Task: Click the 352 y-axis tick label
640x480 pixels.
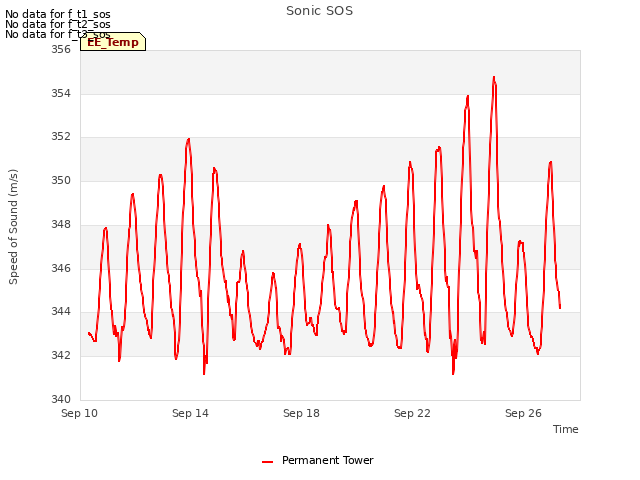Action: pyautogui.click(x=61, y=137)
